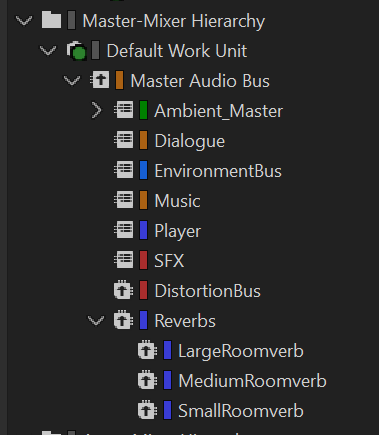The height and width of the screenshot is (435, 379).
Task: Click the red color tag of SFX
Action: [x=143, y=261]
